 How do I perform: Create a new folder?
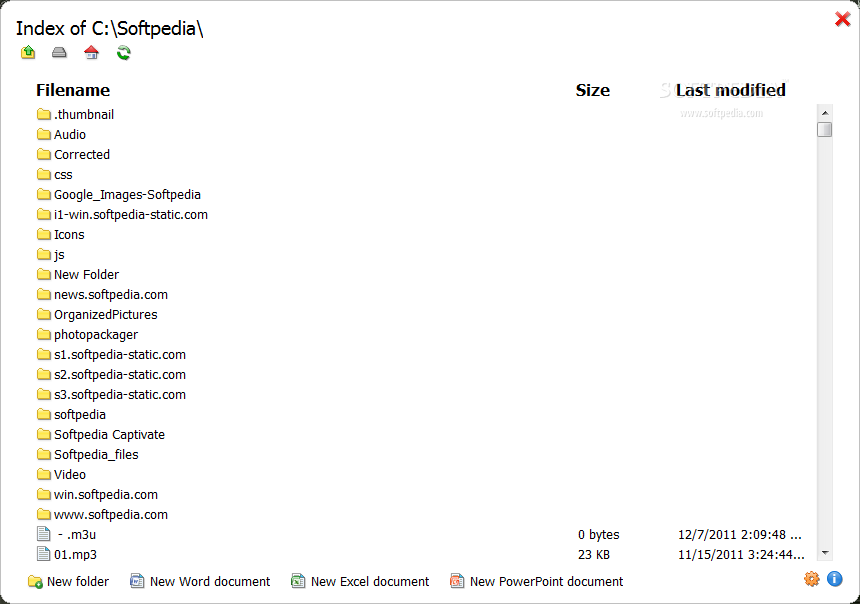69,582
